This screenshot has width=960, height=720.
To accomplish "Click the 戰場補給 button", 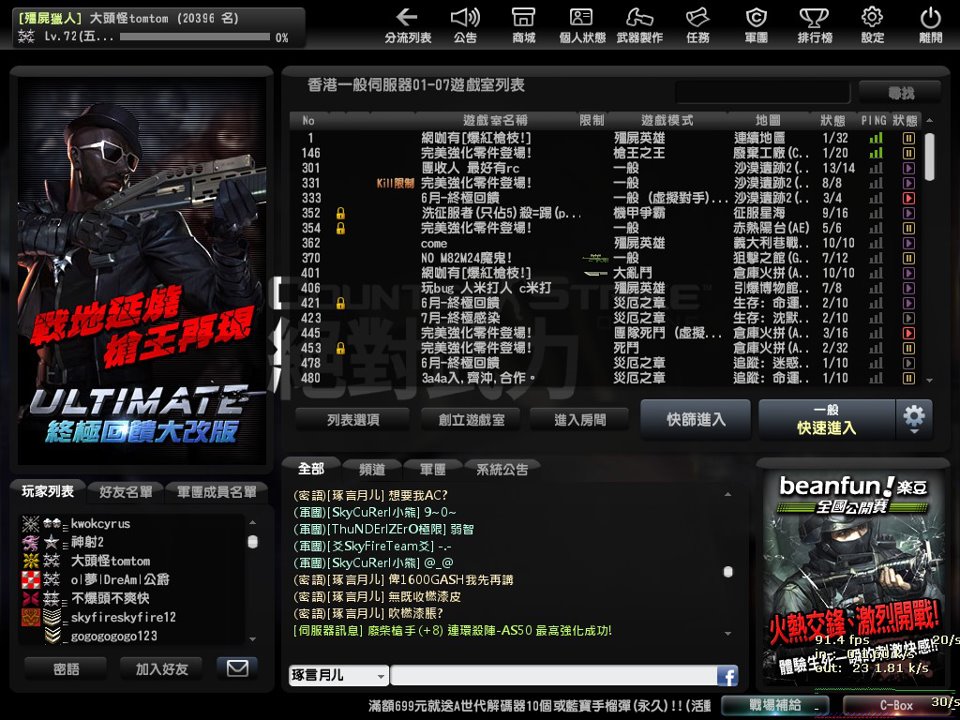I will coord(774,705).
